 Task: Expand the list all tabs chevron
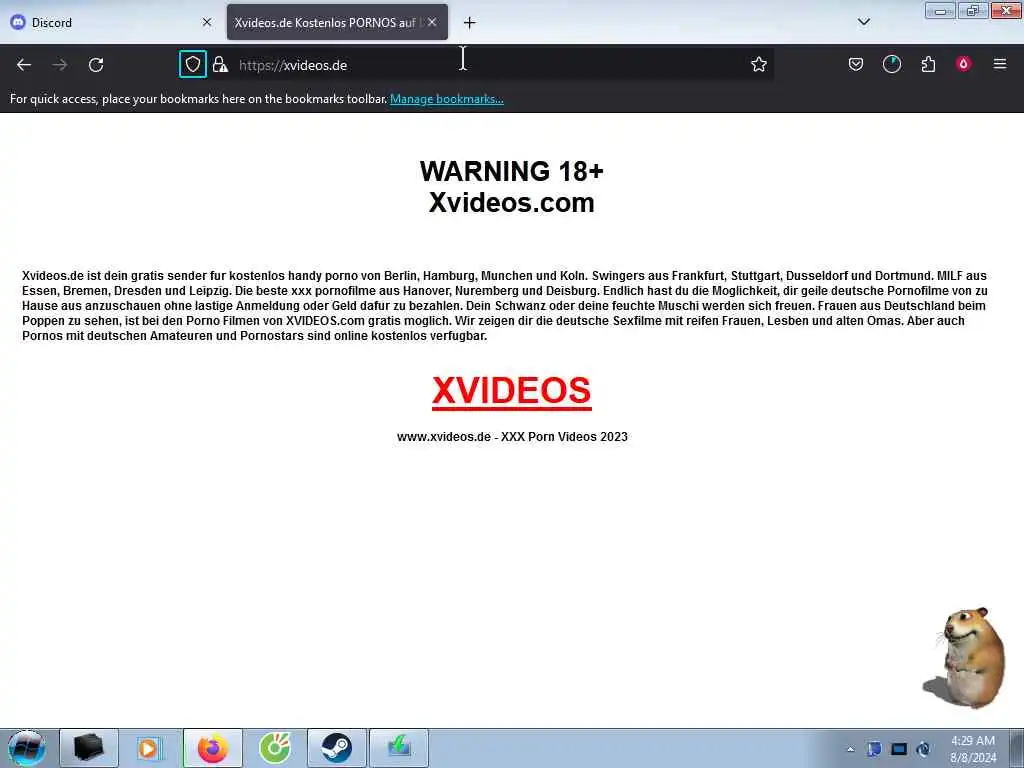pos(863,22)
